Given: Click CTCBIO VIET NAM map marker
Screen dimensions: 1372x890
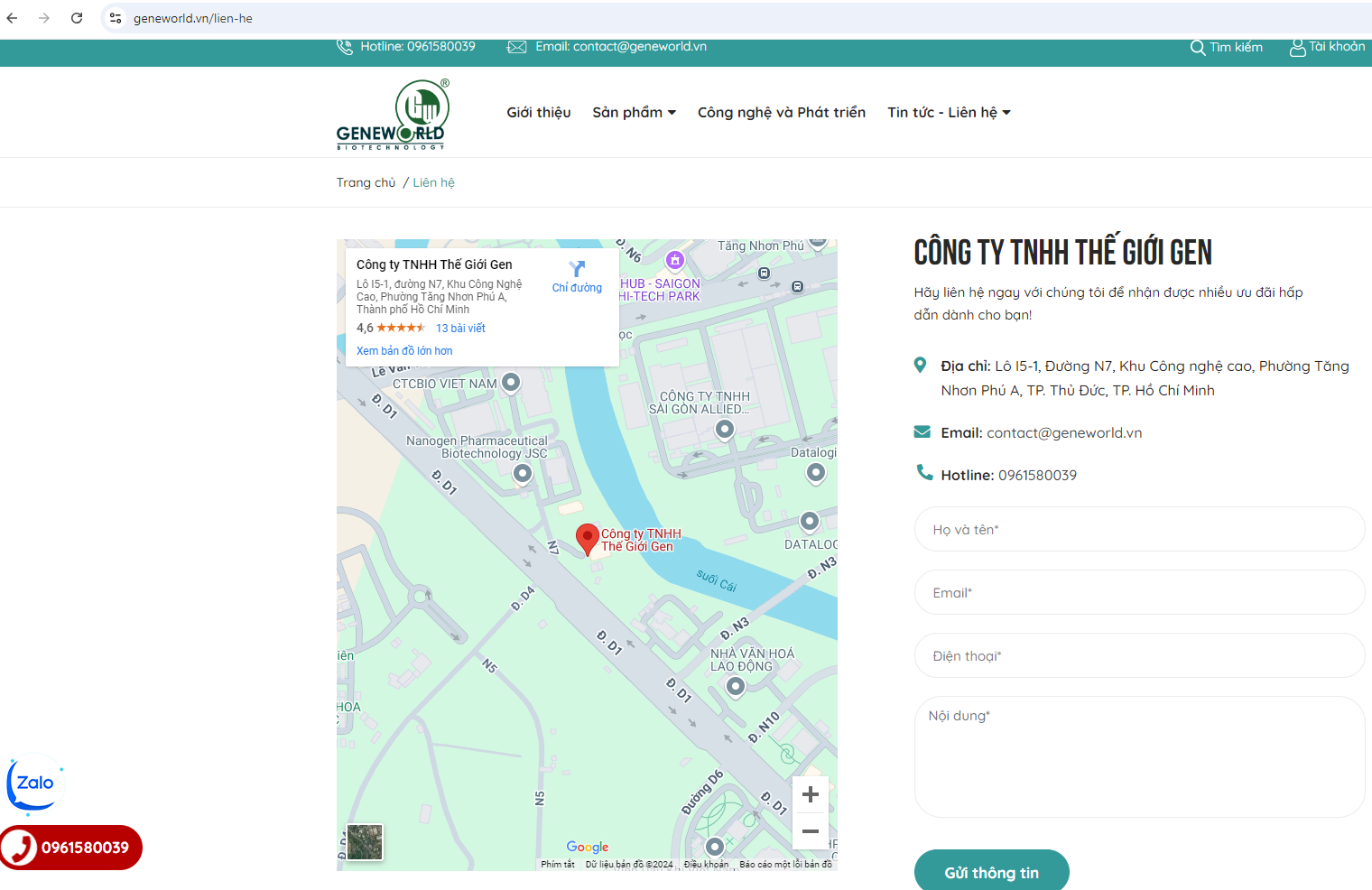Looking at the screenshot, I should (511, 383).
